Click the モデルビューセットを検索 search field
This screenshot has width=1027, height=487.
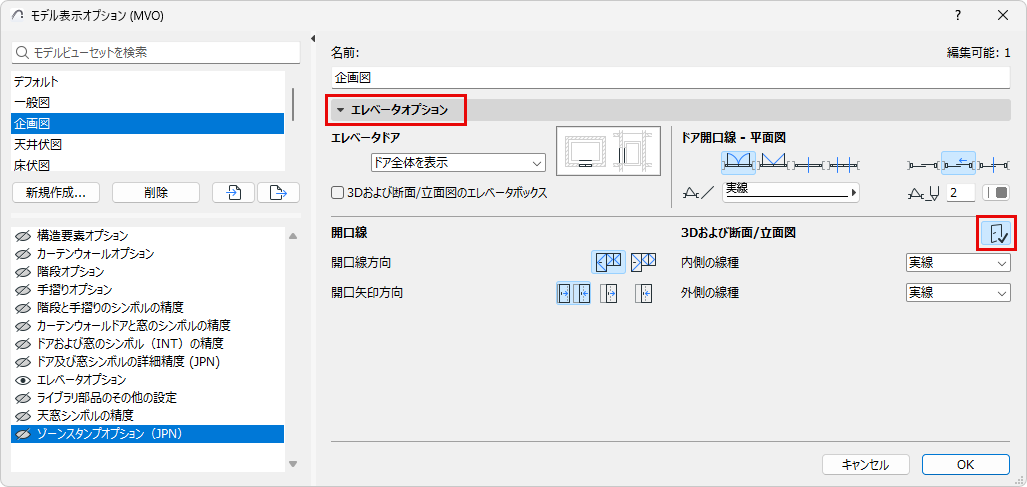coord(155,52)
